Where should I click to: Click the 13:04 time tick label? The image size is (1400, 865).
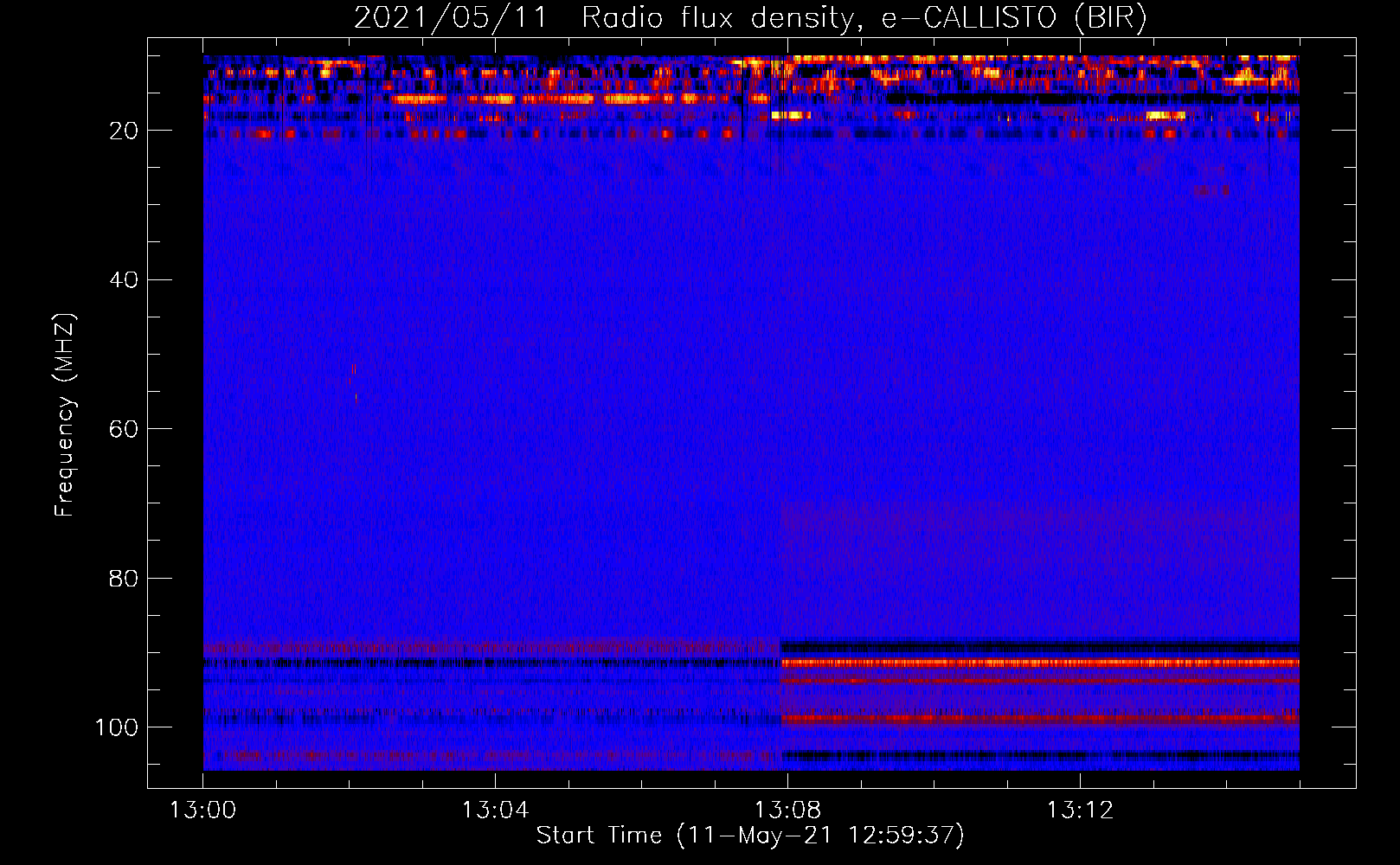(495, 811)
